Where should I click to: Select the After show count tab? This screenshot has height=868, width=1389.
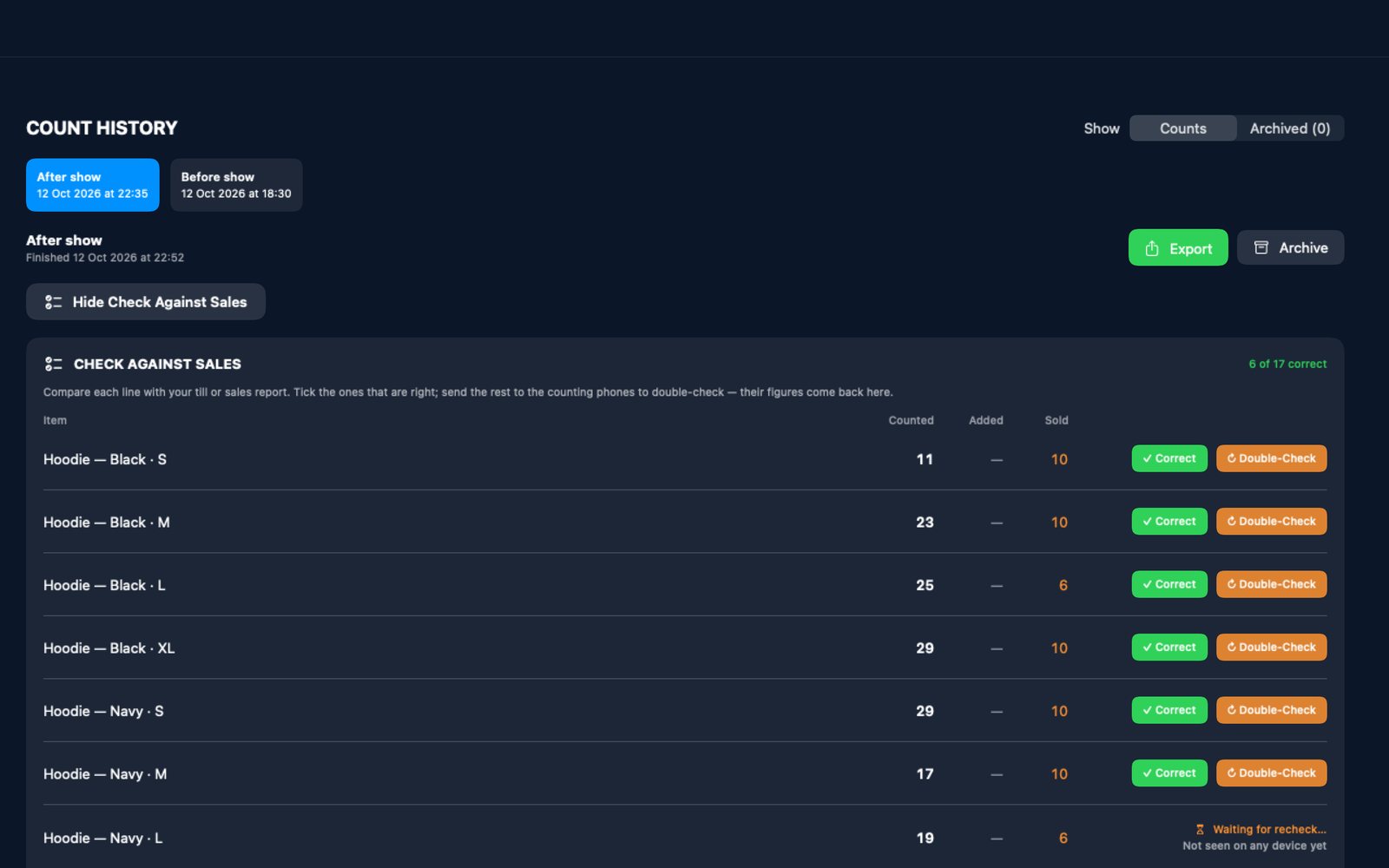pyautogui.click(x=93, y=185)
